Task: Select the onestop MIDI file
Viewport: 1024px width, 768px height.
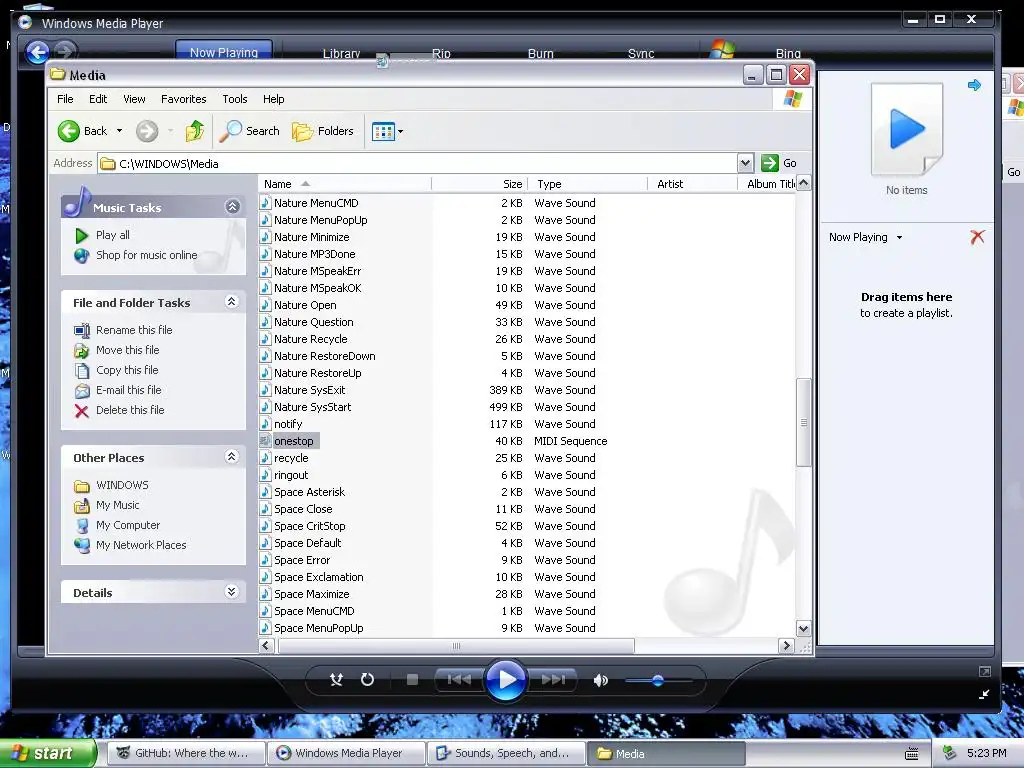Action: click(293, 441)
